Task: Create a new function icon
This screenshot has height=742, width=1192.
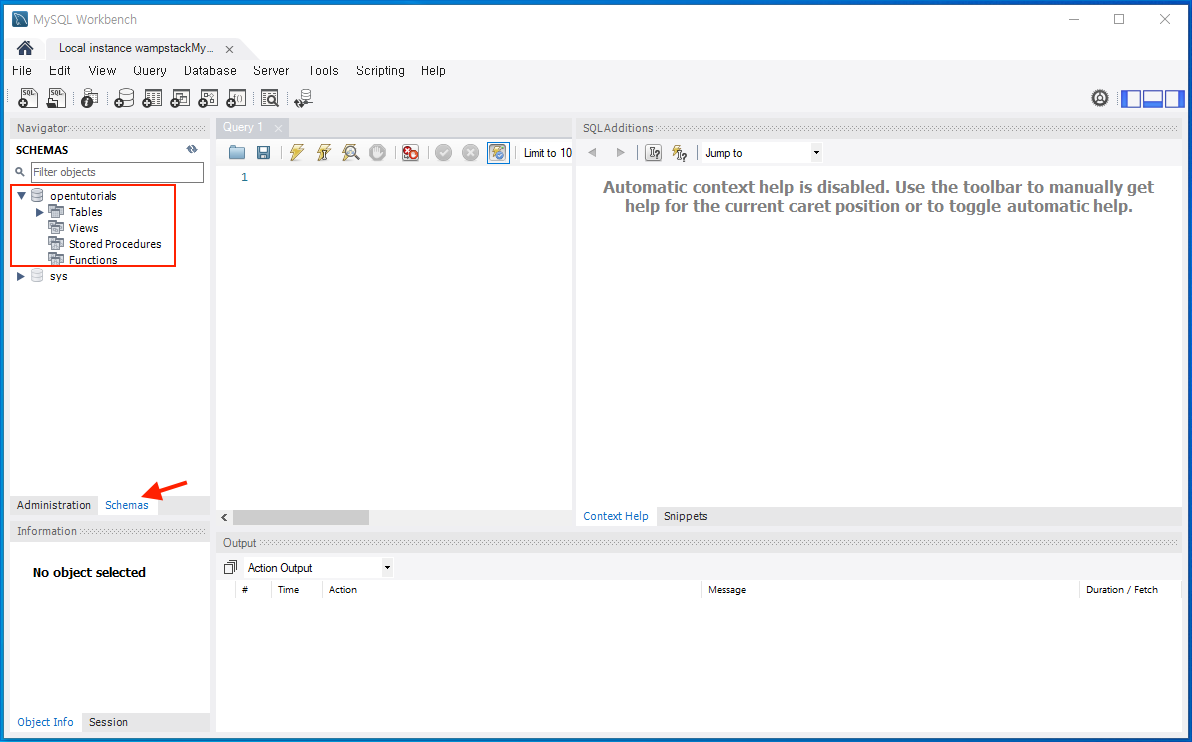Action: tap(236, 98)
